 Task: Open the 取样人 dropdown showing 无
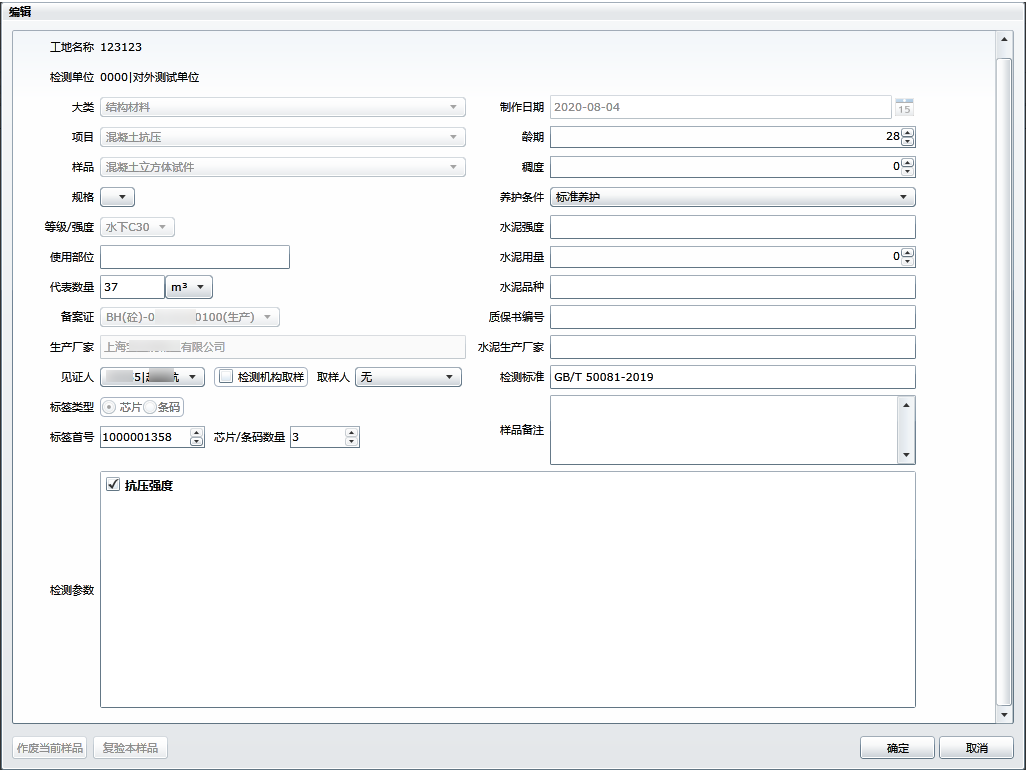point(408,377)
